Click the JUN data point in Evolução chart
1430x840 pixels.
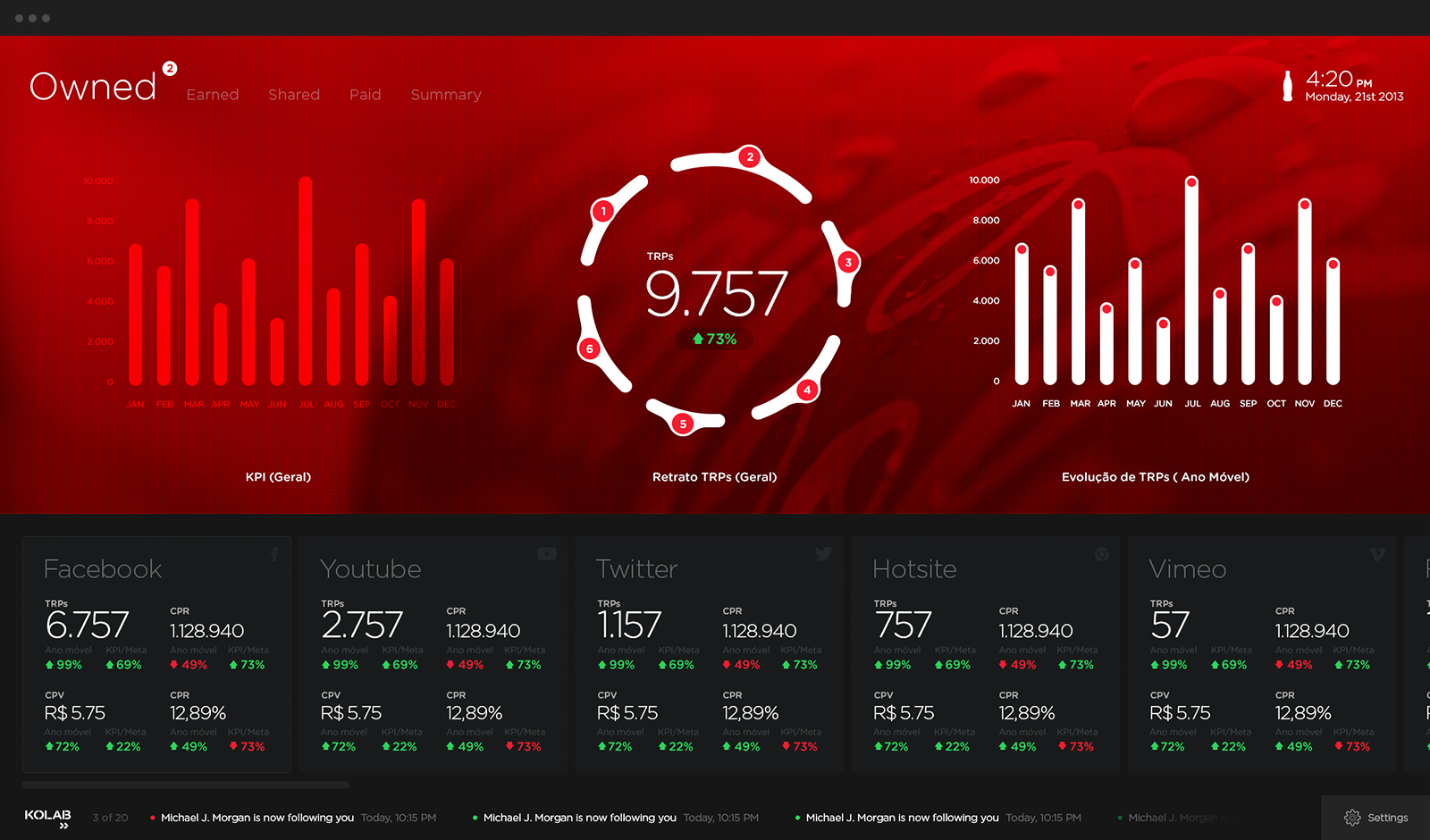tap(1163, 324)
